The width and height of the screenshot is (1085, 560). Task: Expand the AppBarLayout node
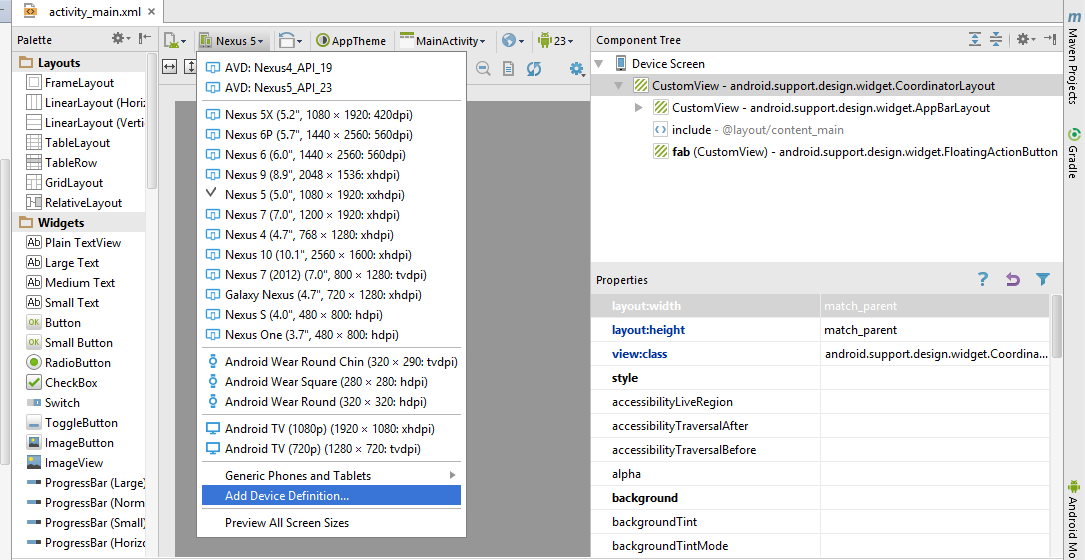(x=639, y=108)
